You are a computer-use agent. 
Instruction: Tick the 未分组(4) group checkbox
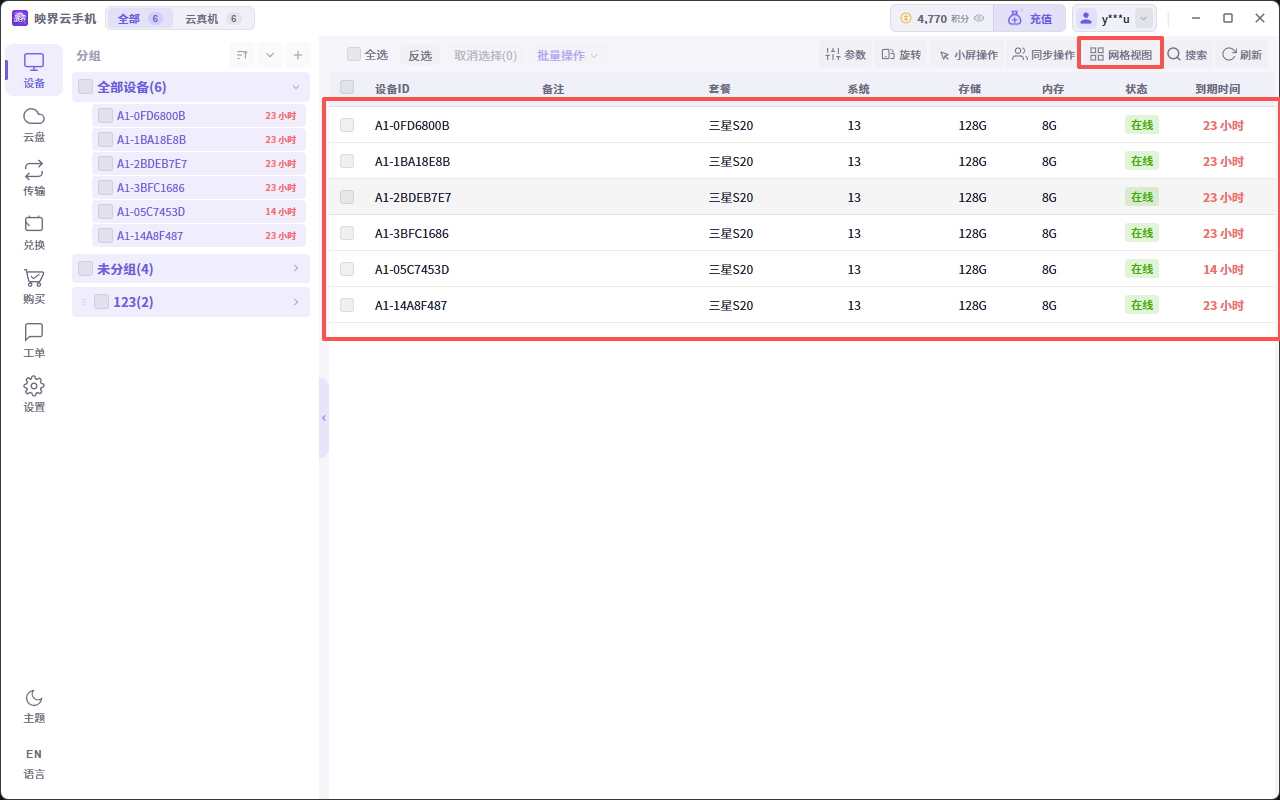click(85, 269)
